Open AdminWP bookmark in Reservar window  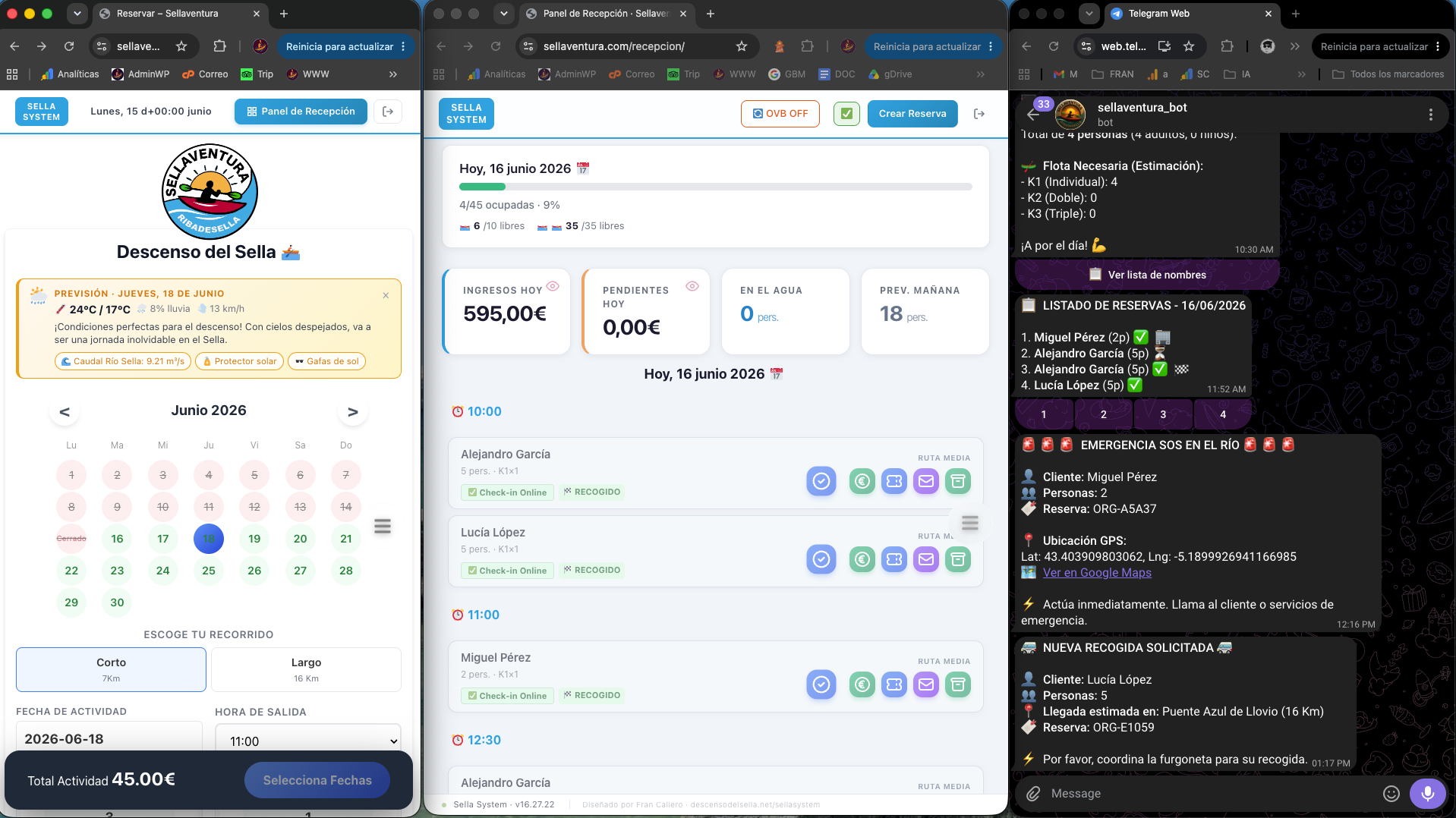(x=140, y=74)
